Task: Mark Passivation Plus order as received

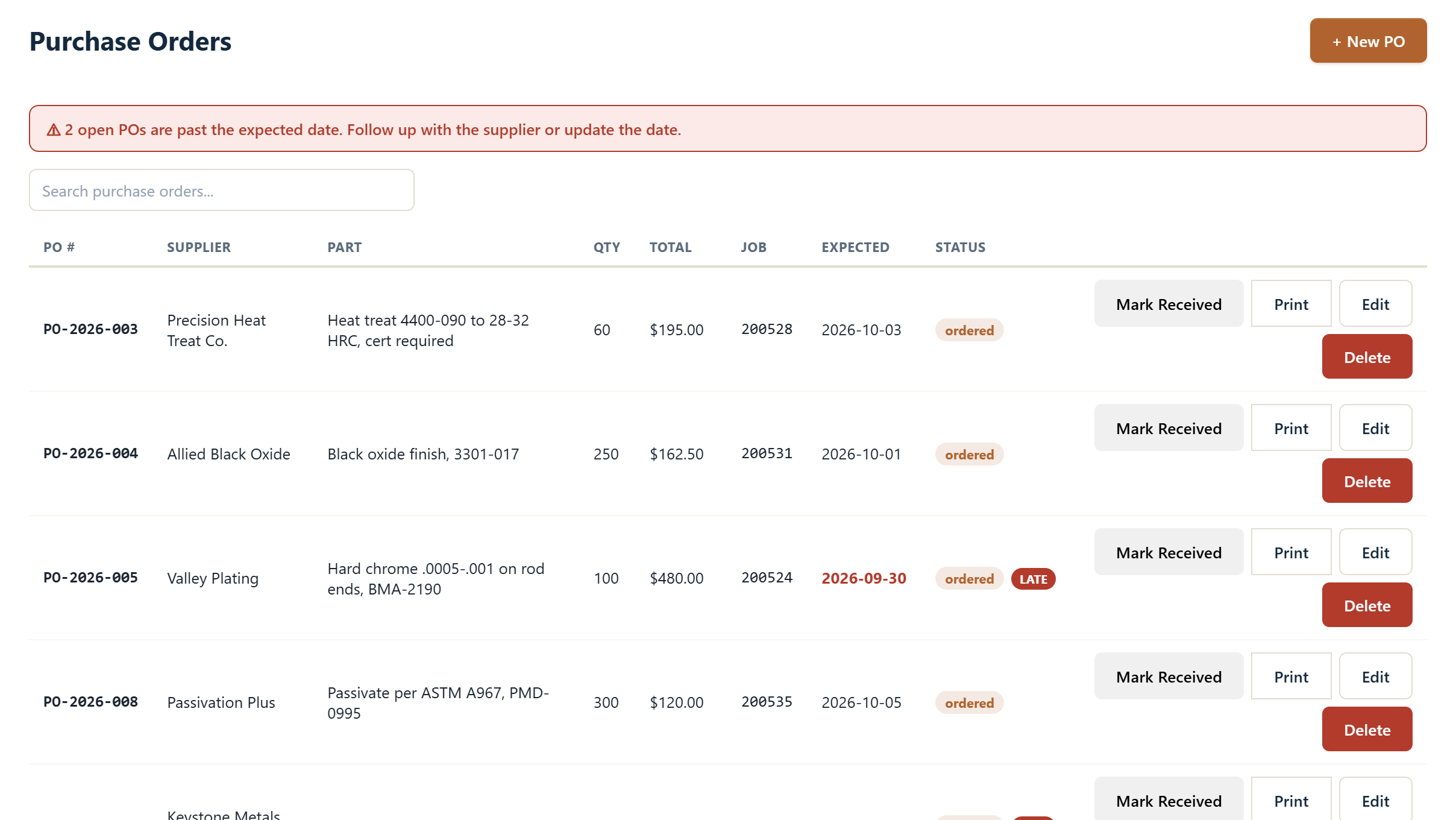Action: (1169, 676)
